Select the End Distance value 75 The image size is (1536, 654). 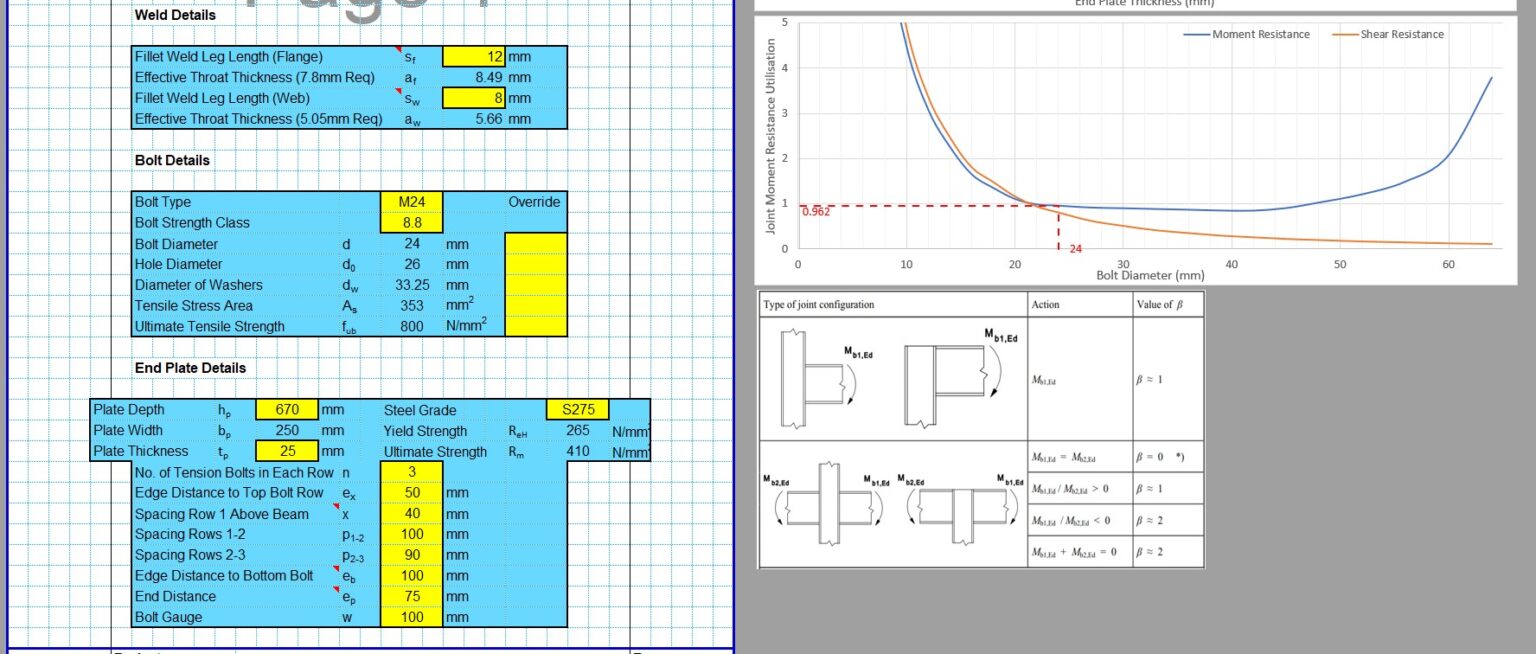click(x=411, y=596)
